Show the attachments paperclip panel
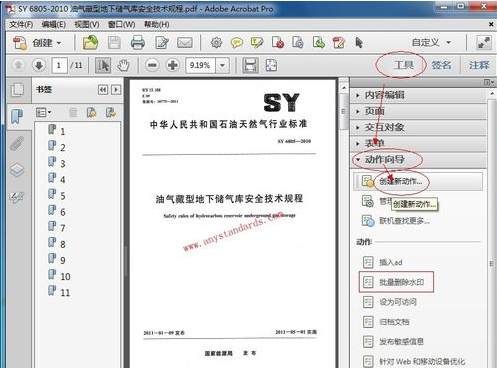The height and width of the screenshot is (368, 497). click(x=17, y=144)
